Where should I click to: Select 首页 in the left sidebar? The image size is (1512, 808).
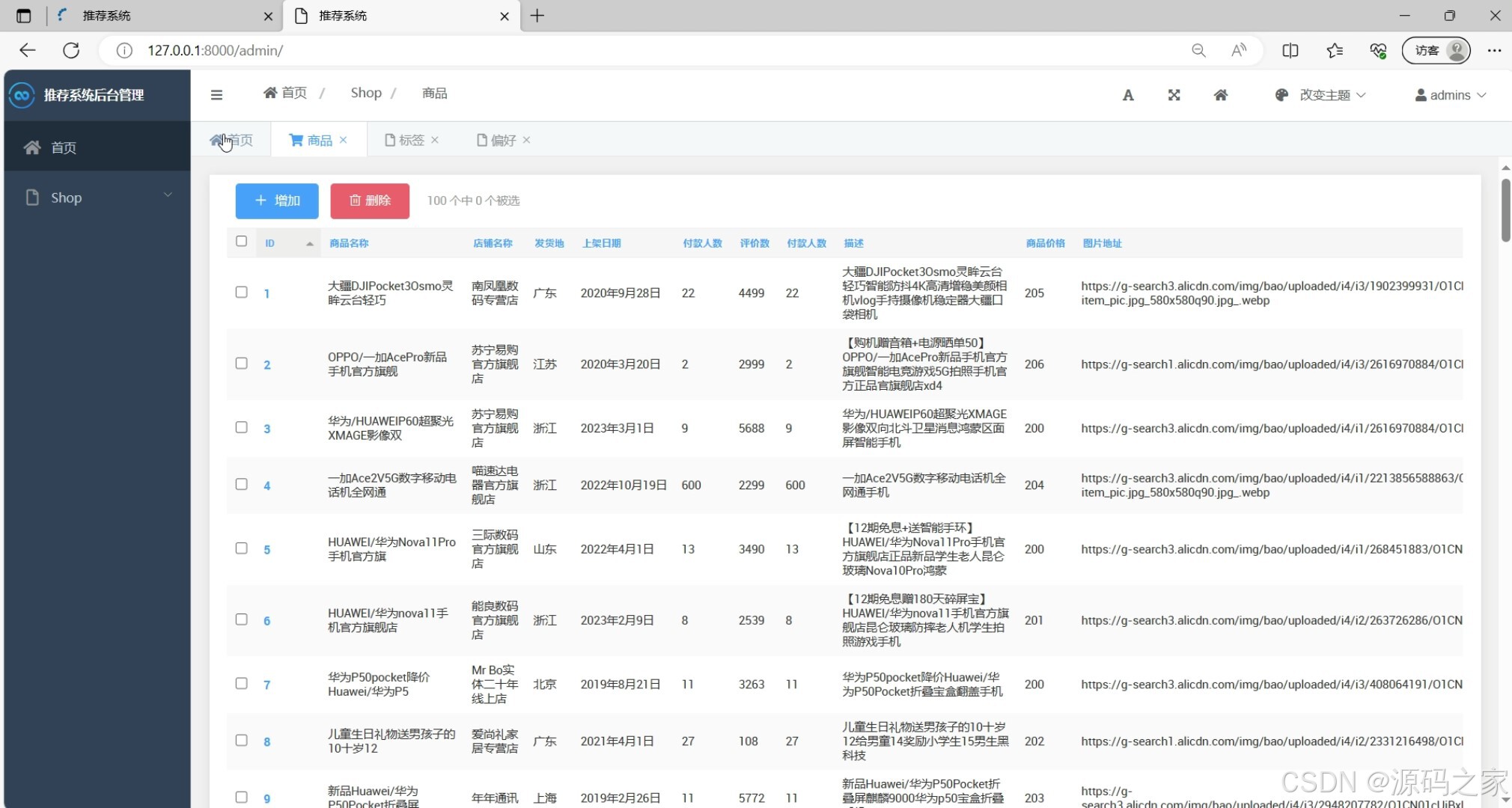point(64,147)
